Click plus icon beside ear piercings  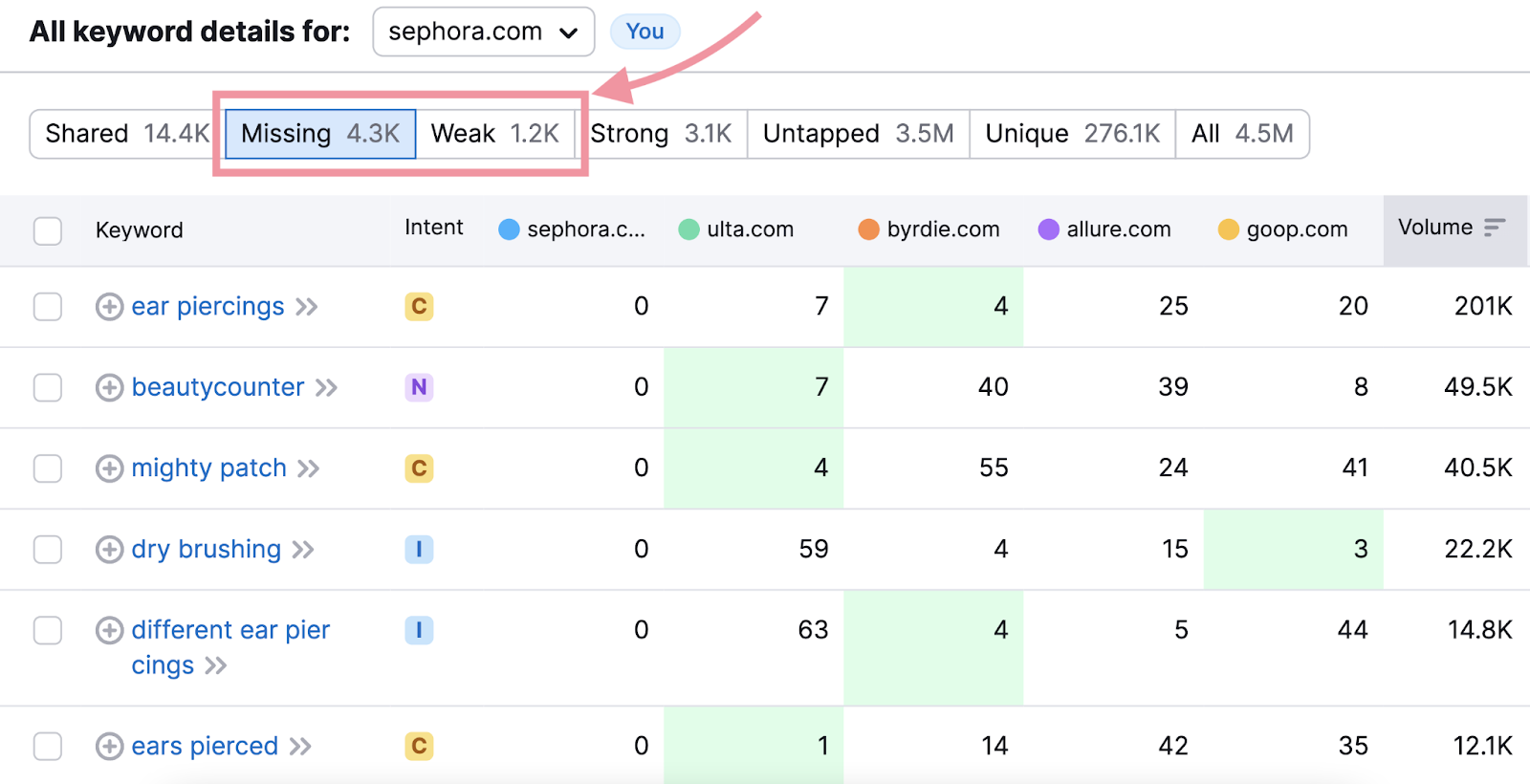(x=110, y=307)
